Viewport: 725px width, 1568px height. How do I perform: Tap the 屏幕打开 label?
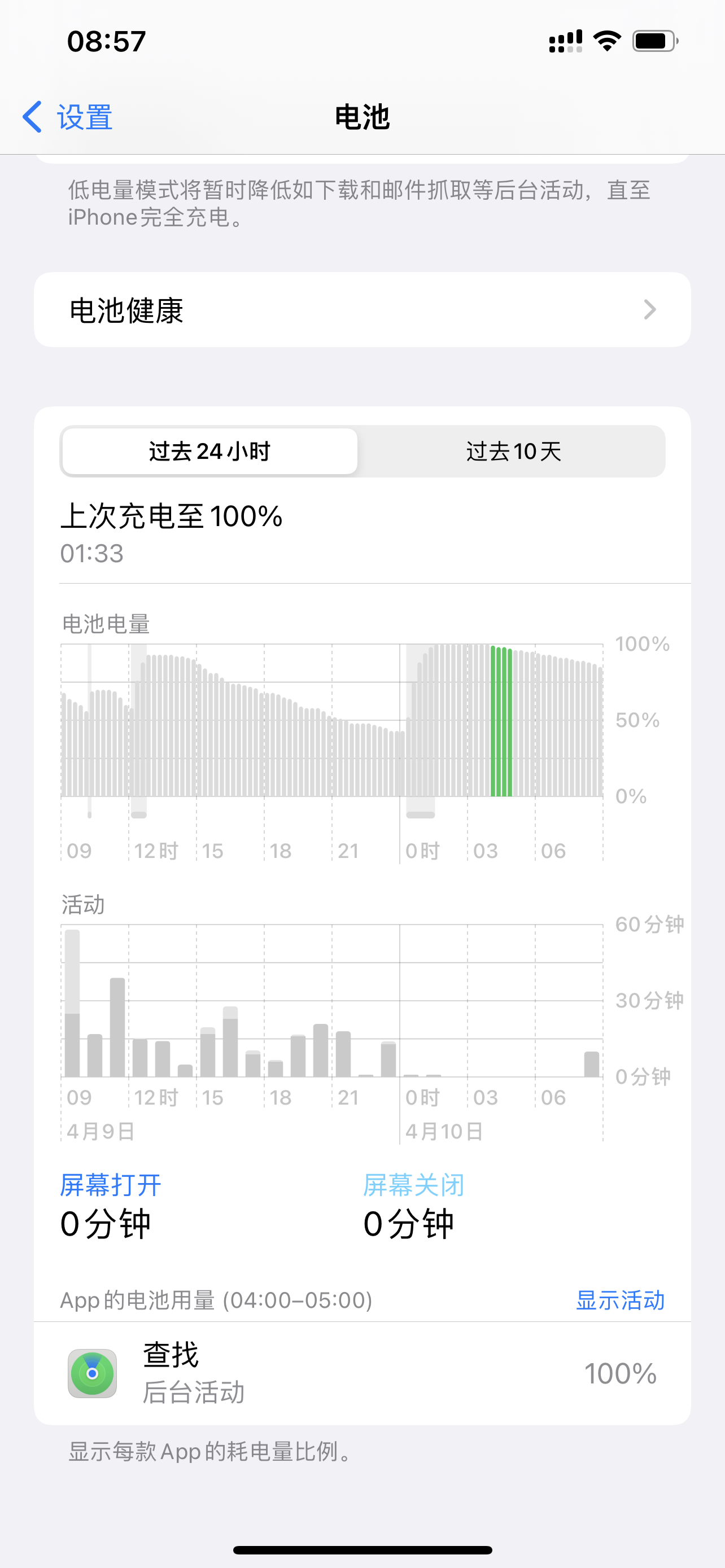[x=110, y=1185]
